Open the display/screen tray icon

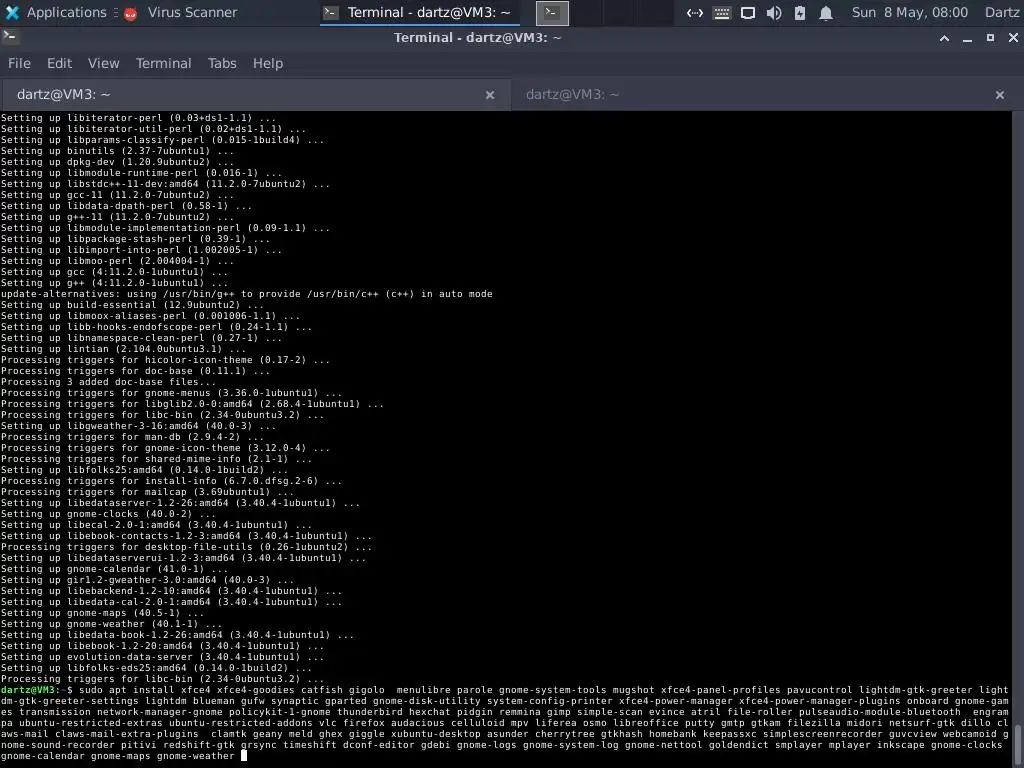[748, 12]
